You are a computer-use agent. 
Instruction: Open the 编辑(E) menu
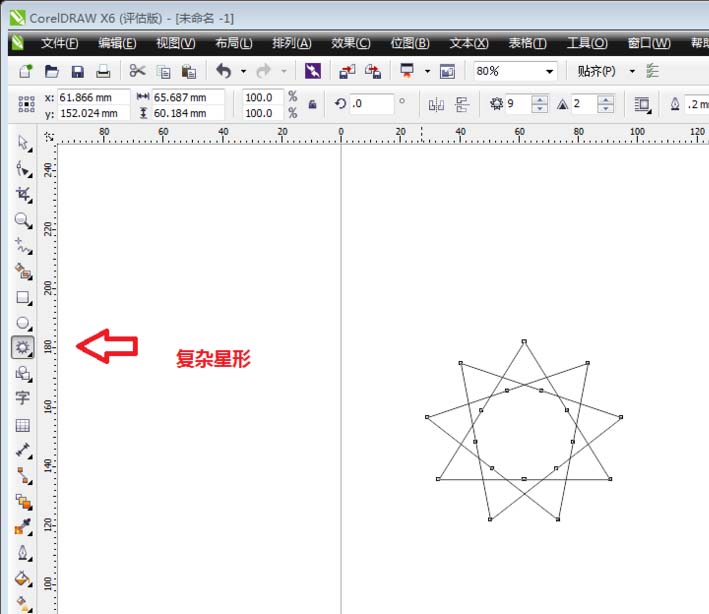pos(117,43)
